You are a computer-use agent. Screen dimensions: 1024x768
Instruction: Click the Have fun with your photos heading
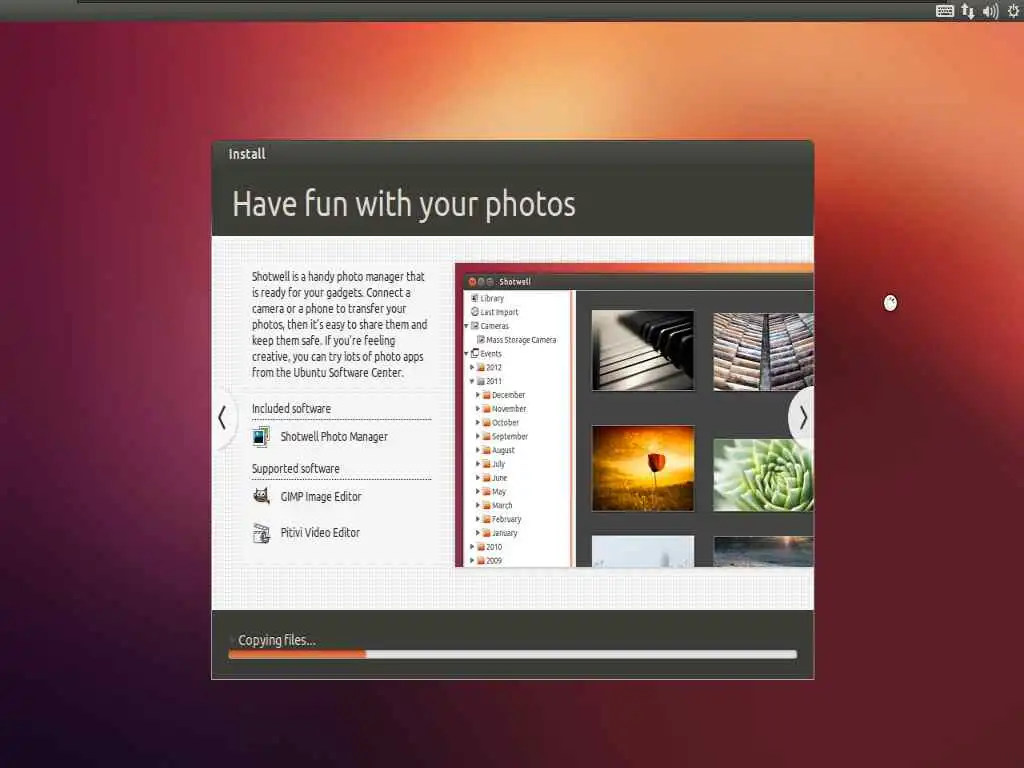pos(404,204)
